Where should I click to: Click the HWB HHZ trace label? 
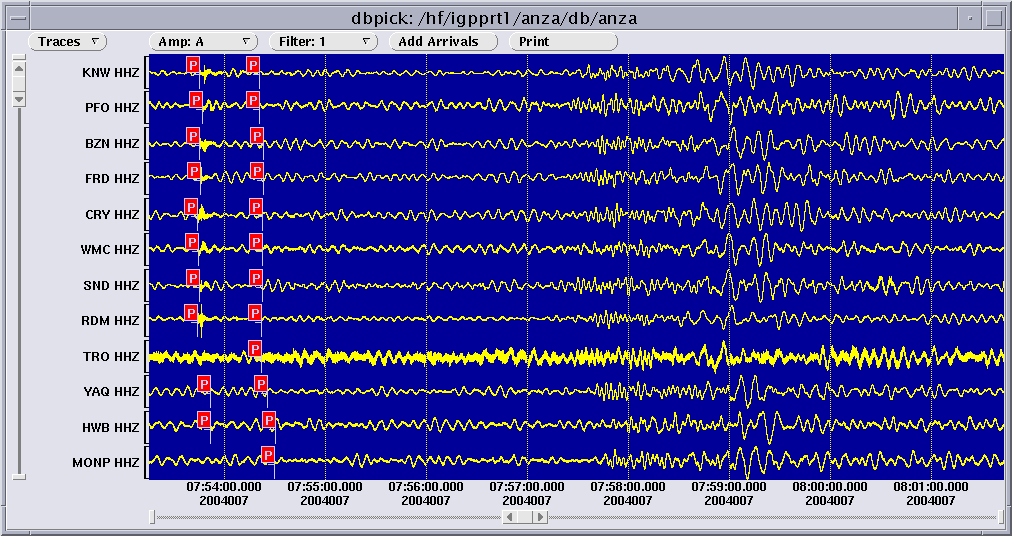(x=110, y=428)
